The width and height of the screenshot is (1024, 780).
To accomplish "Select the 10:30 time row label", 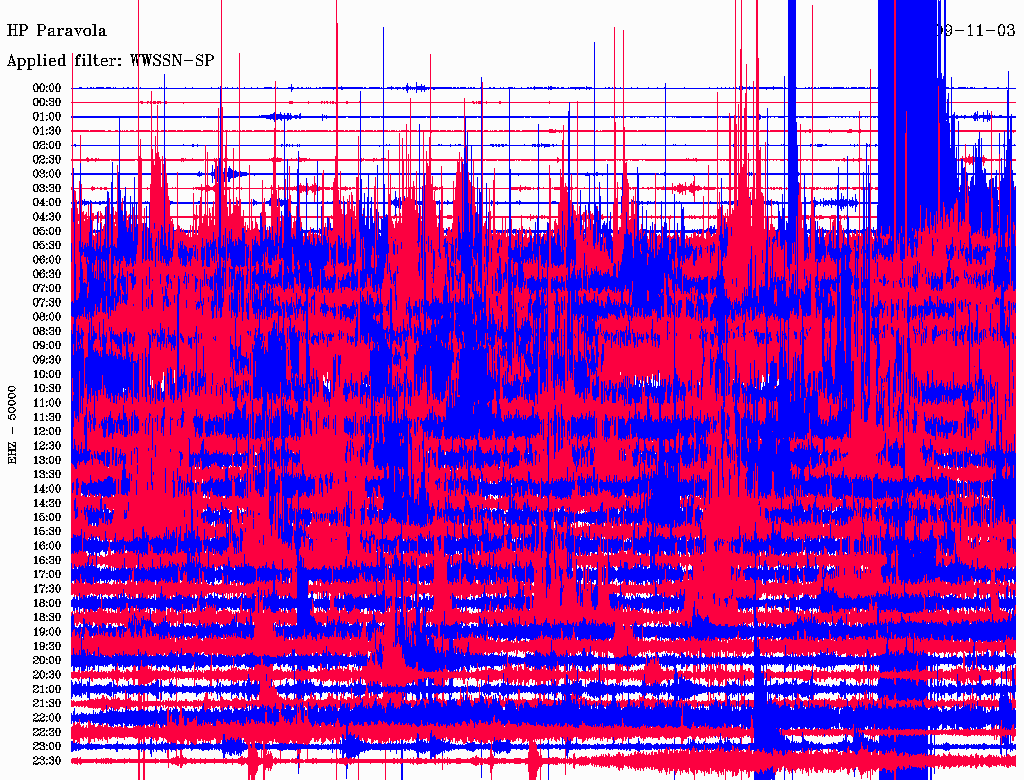I will (x=47, y=389).
